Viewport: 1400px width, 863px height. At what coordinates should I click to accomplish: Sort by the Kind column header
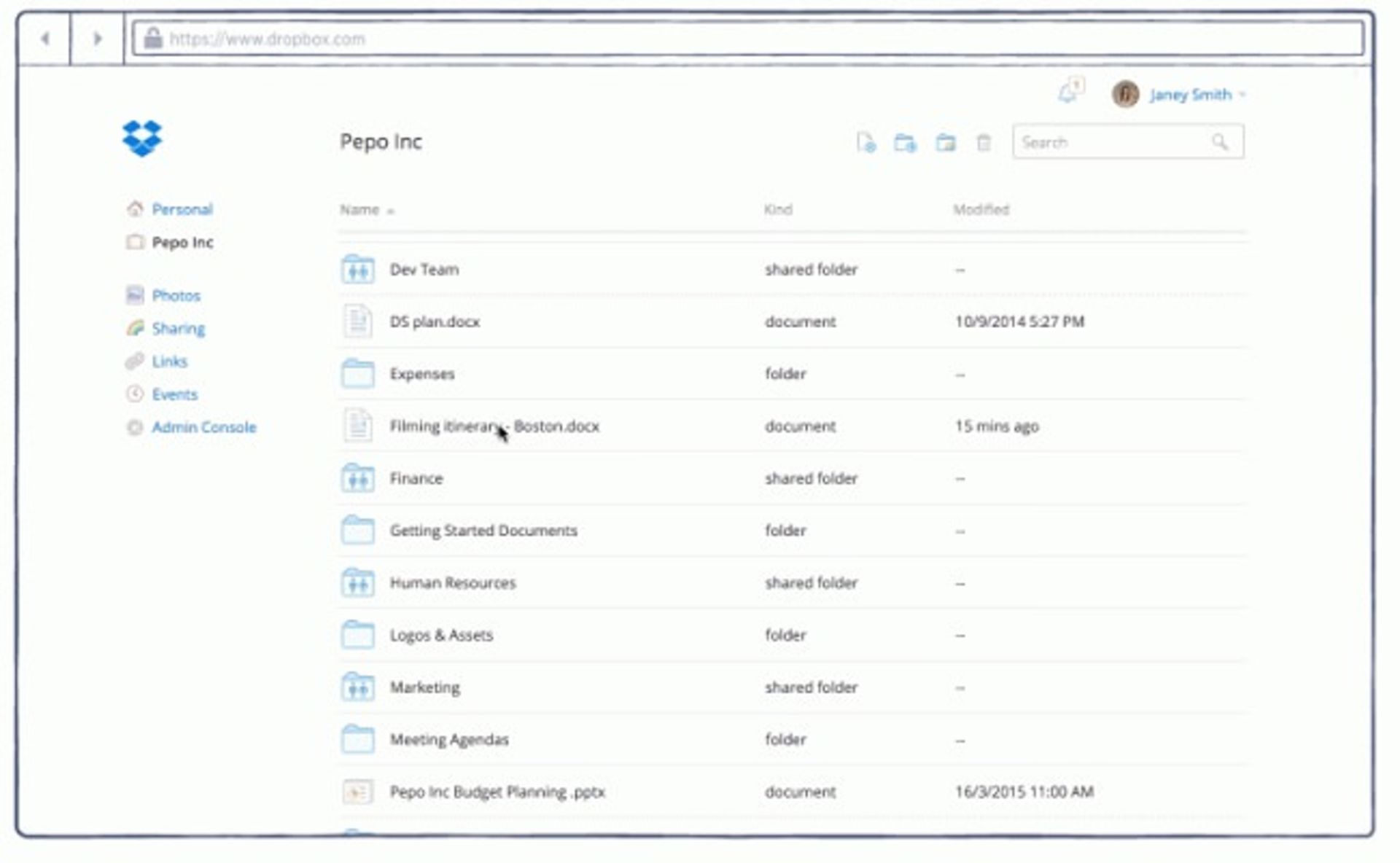(778, 209)
